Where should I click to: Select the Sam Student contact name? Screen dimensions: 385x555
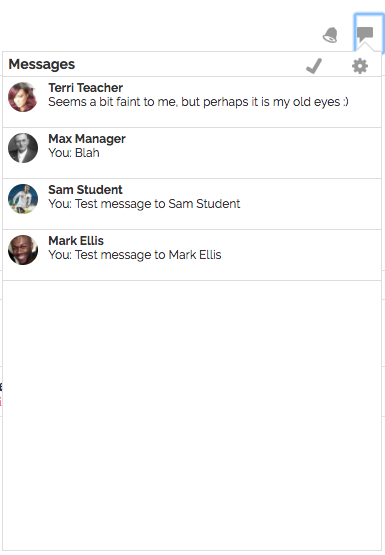point(85,190)
